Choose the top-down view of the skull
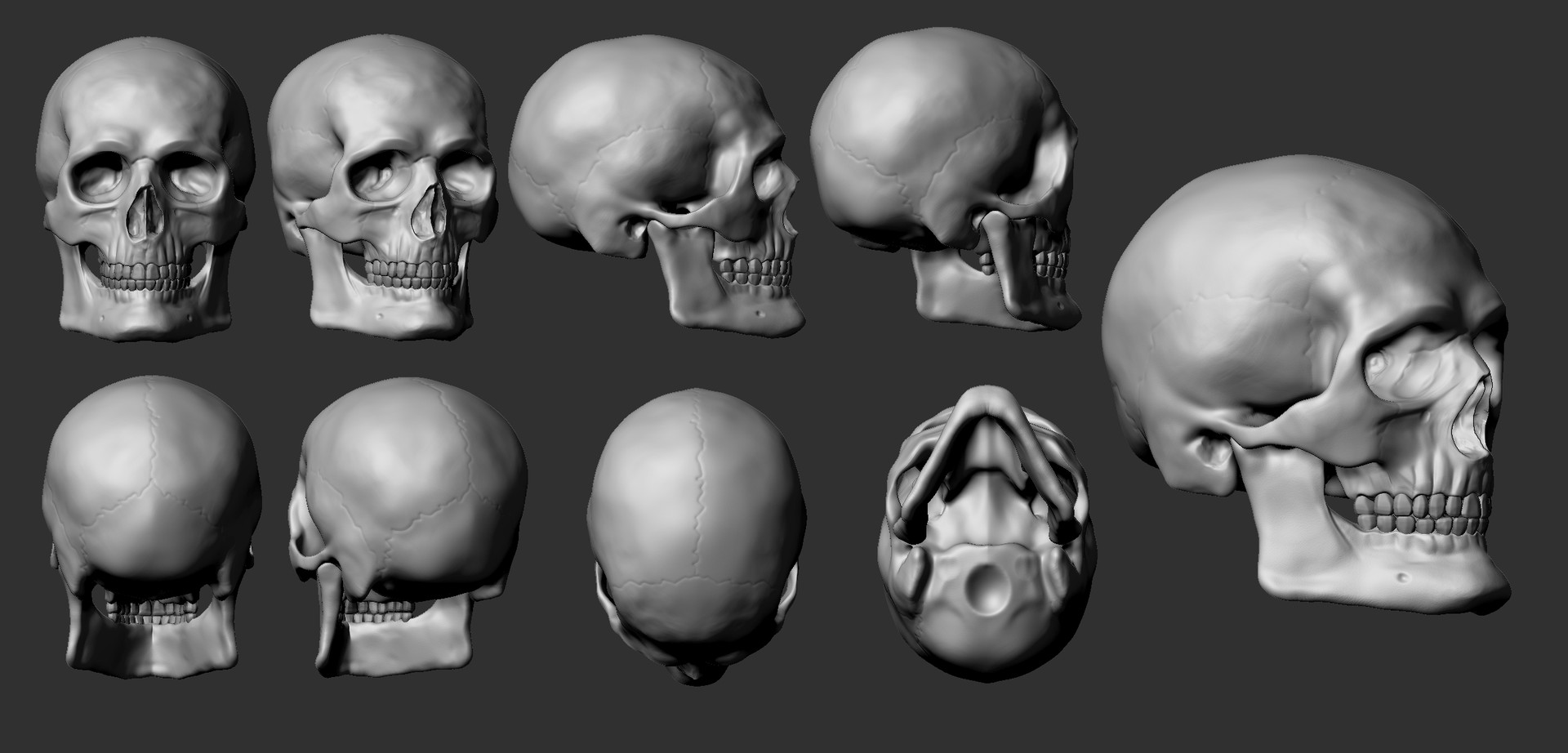The height and width of the screenshot is (753, 1568). (x=696, y=531)
